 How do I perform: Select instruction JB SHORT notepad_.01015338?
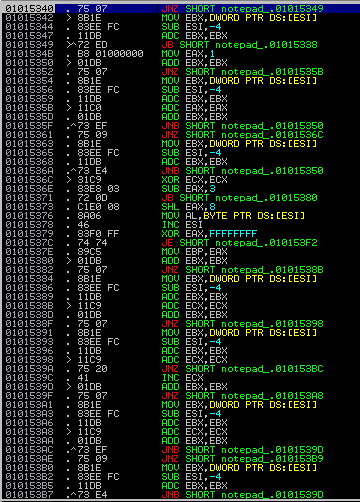pos(239,44)
